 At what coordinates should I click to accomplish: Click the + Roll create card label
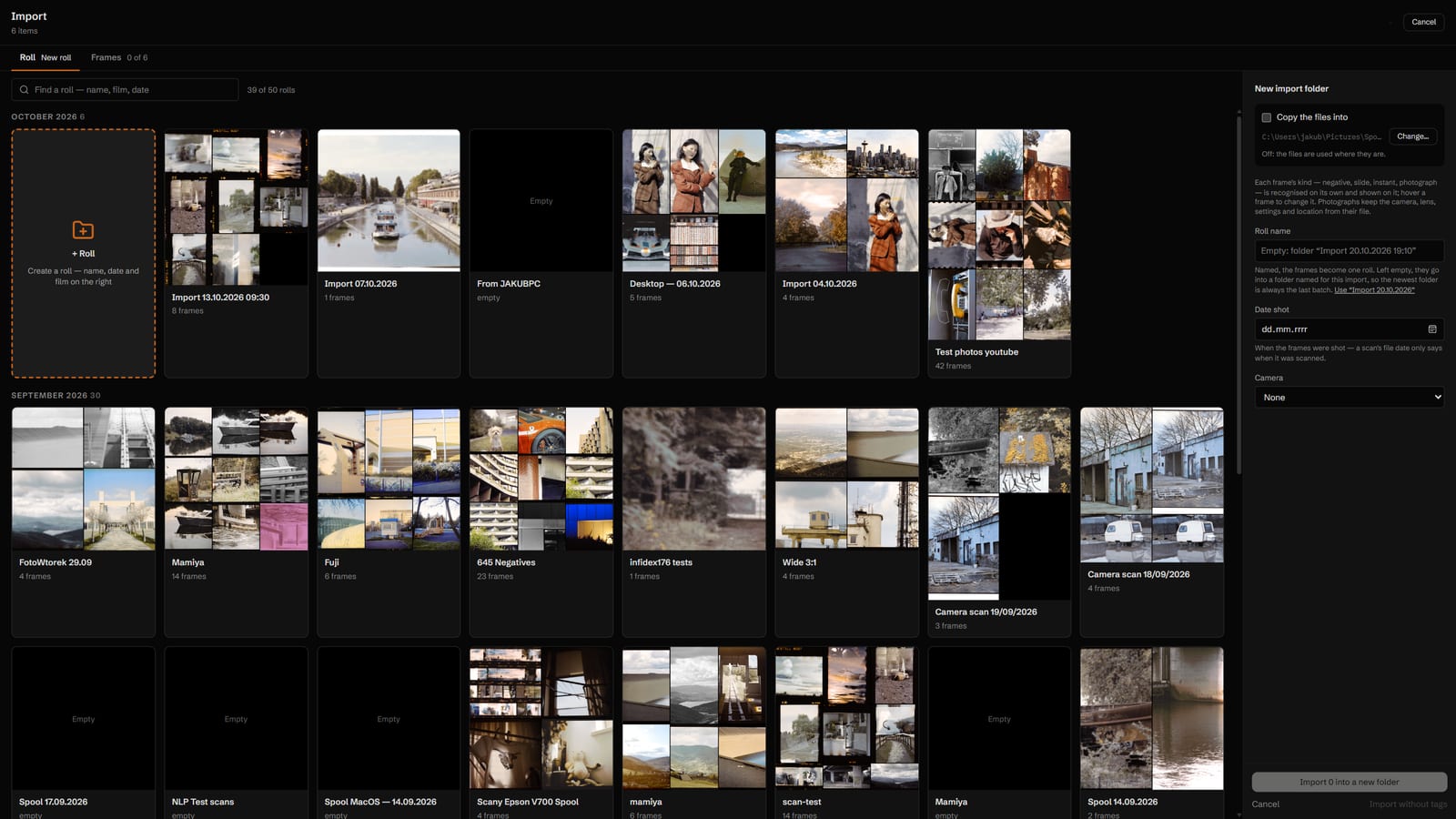[83, 254]
